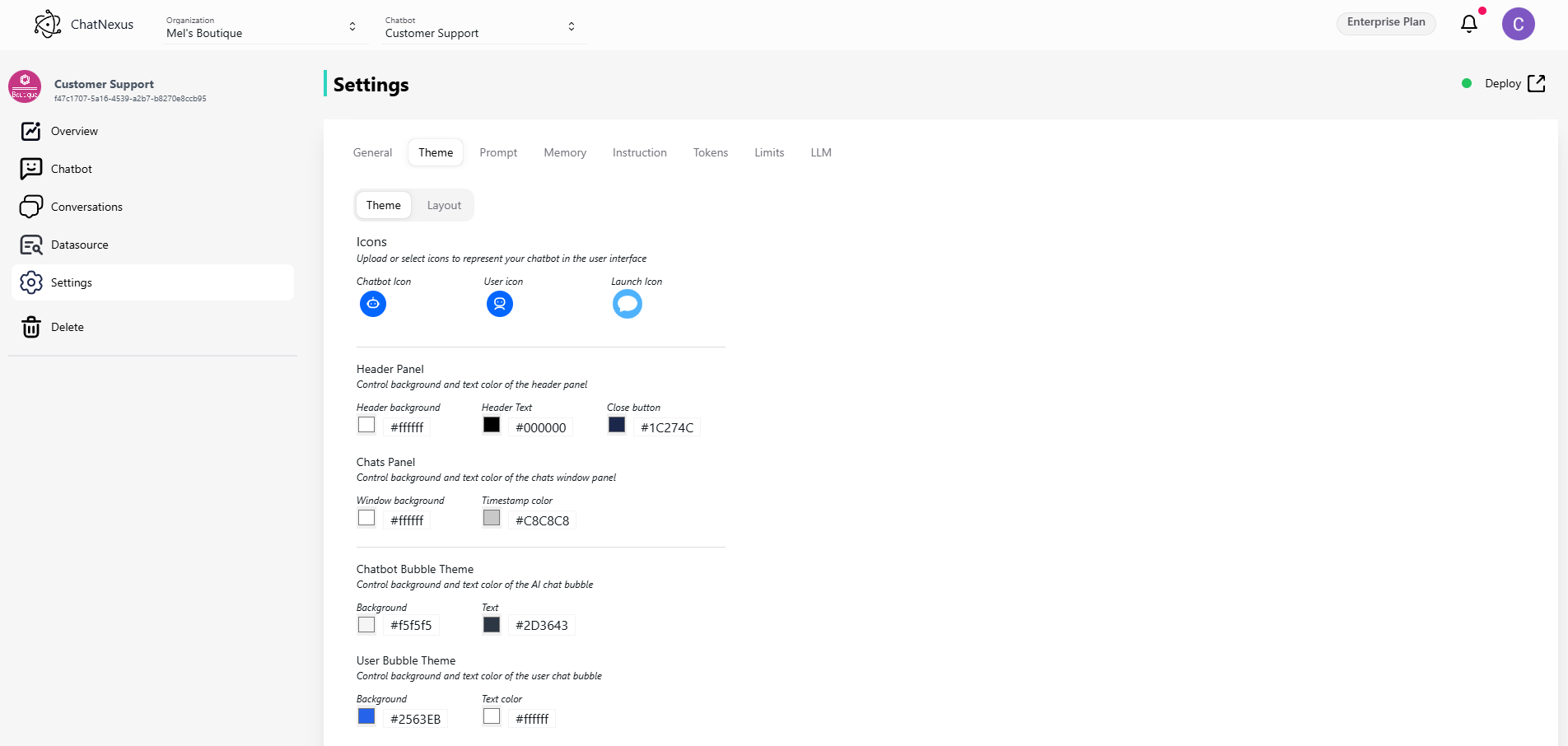Pick the User Bubble Text color swatch

click(x=492, y=716)
